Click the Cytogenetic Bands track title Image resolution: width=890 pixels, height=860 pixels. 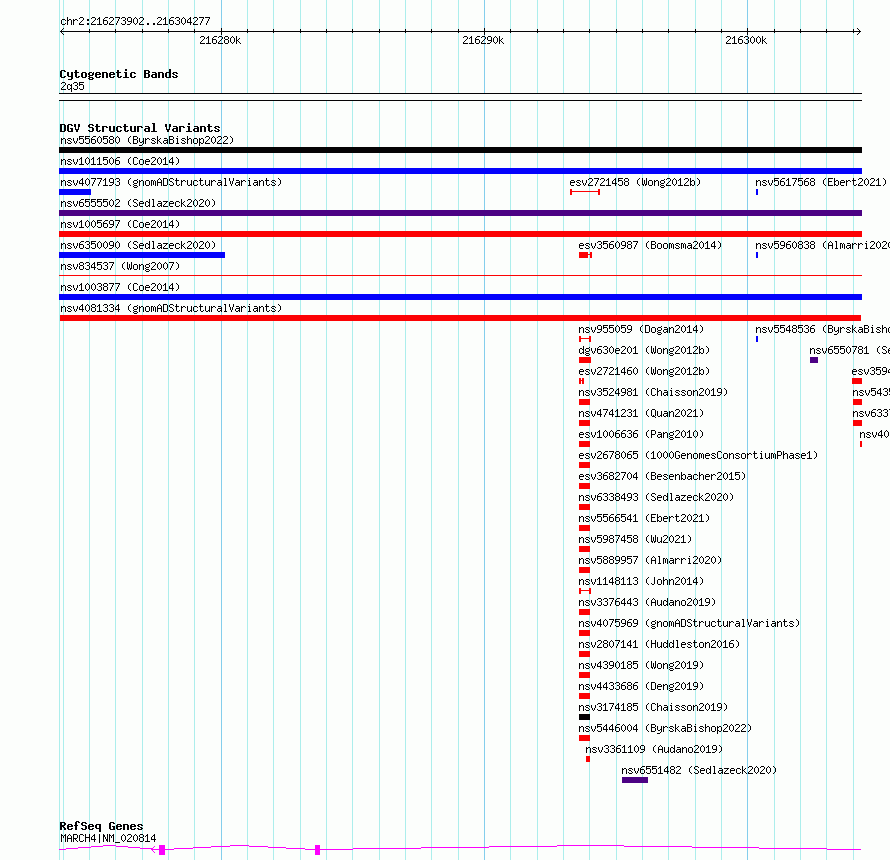119,74
